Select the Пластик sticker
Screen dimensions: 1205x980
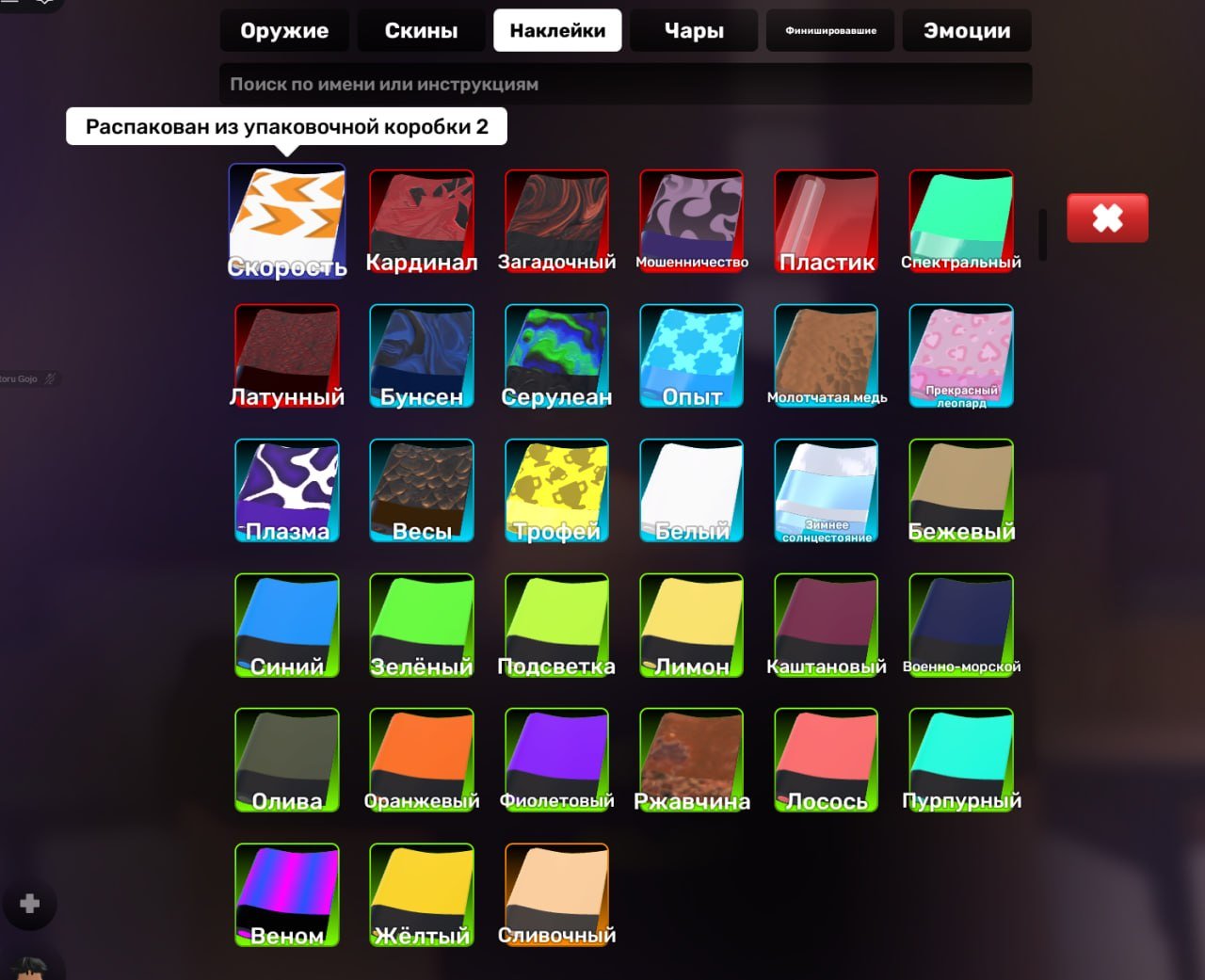[827, 221]
